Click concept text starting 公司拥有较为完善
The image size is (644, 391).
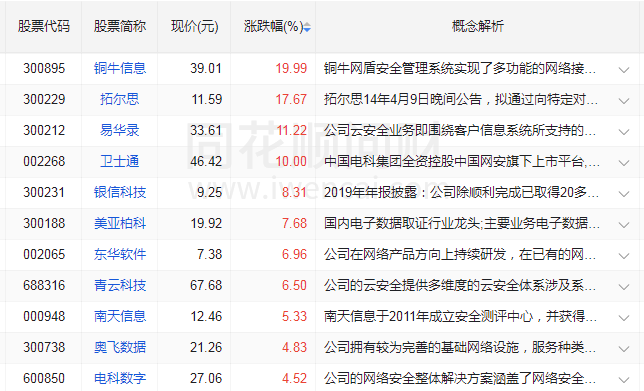(460, 347)
